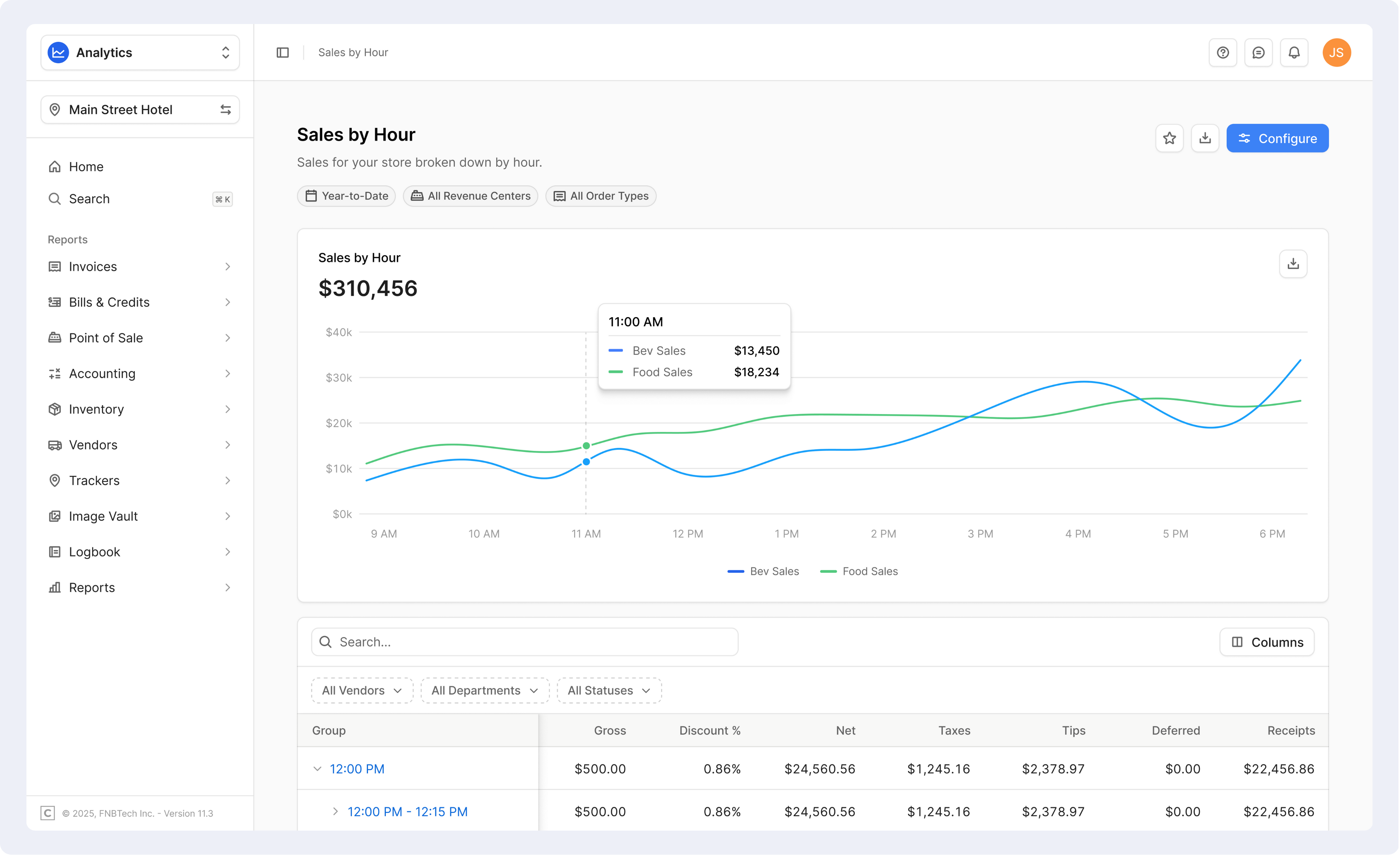This screenshot has width=1400, height=855.
Task: Favorite this report with the star icon
Action: pyautogui.click(x=1169, y=138)
